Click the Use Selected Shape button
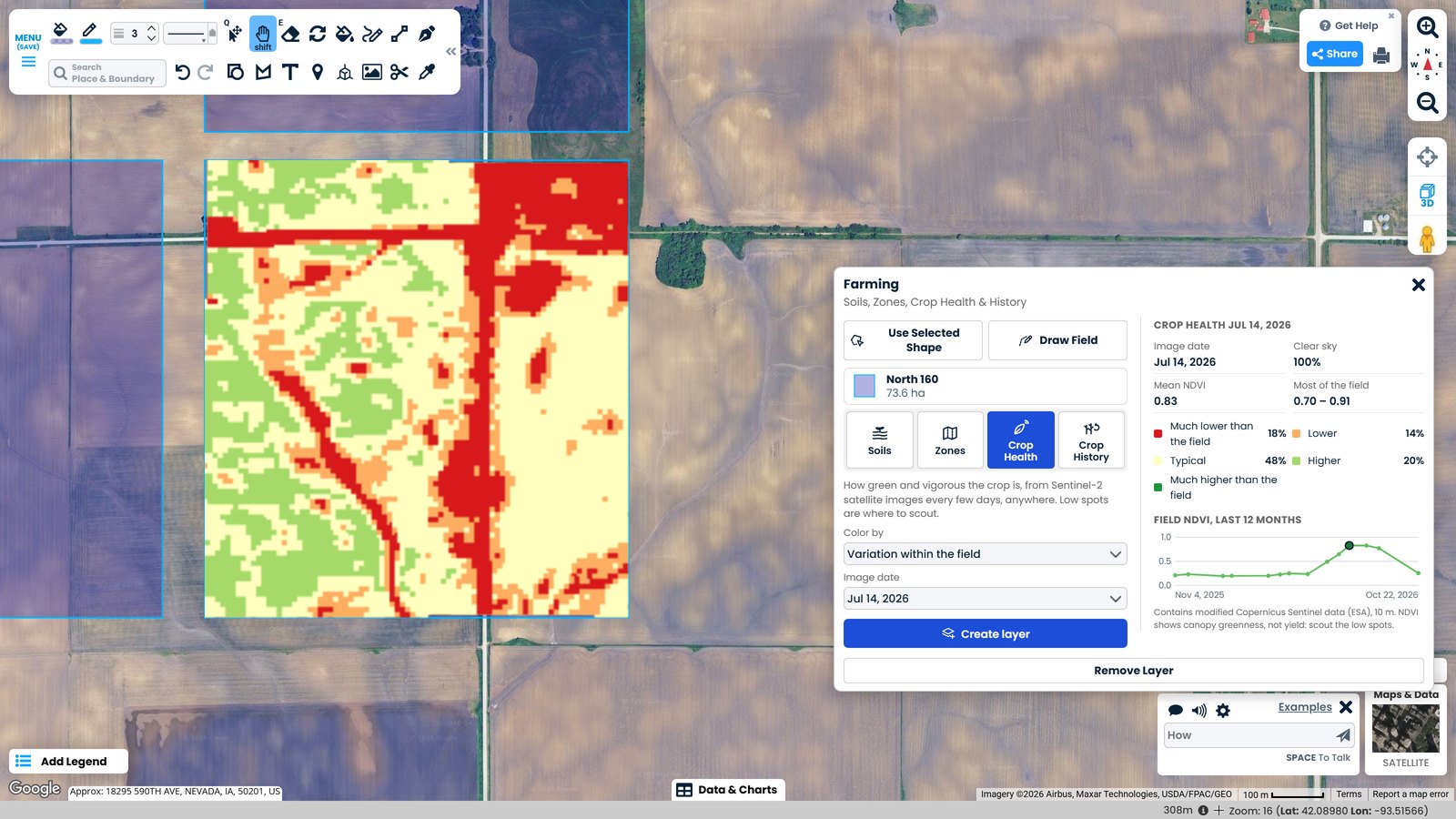Viewport: 1456px width, 819px height. coord(913,340)
